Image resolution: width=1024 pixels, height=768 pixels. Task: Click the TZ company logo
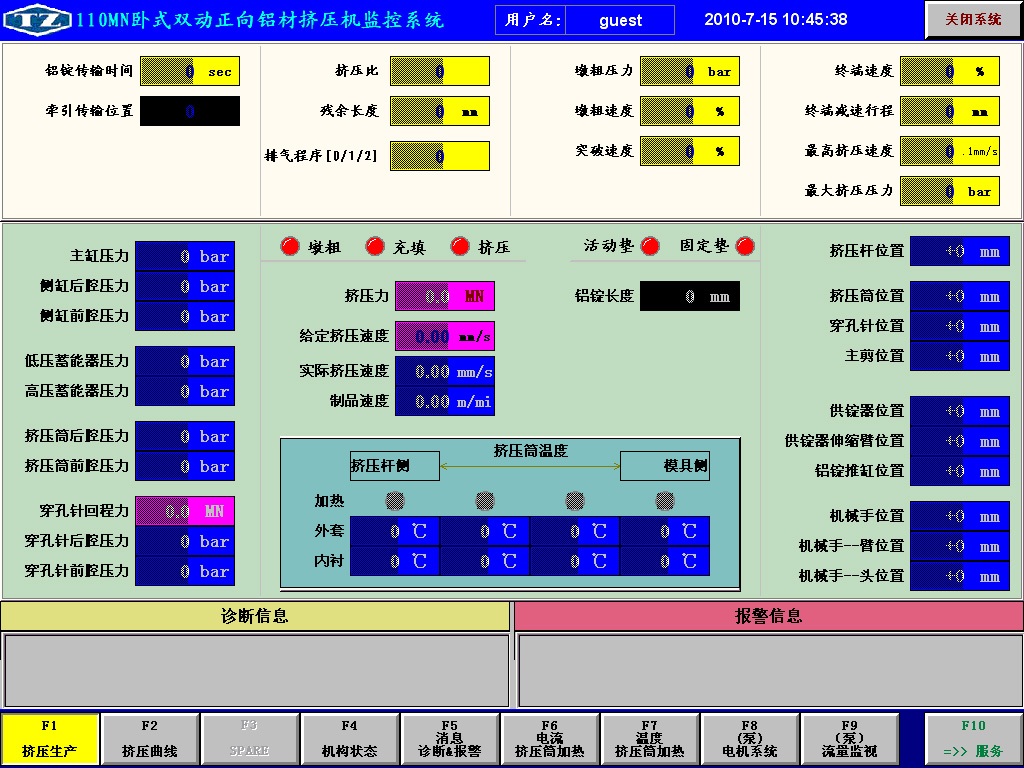click(38, 20)
